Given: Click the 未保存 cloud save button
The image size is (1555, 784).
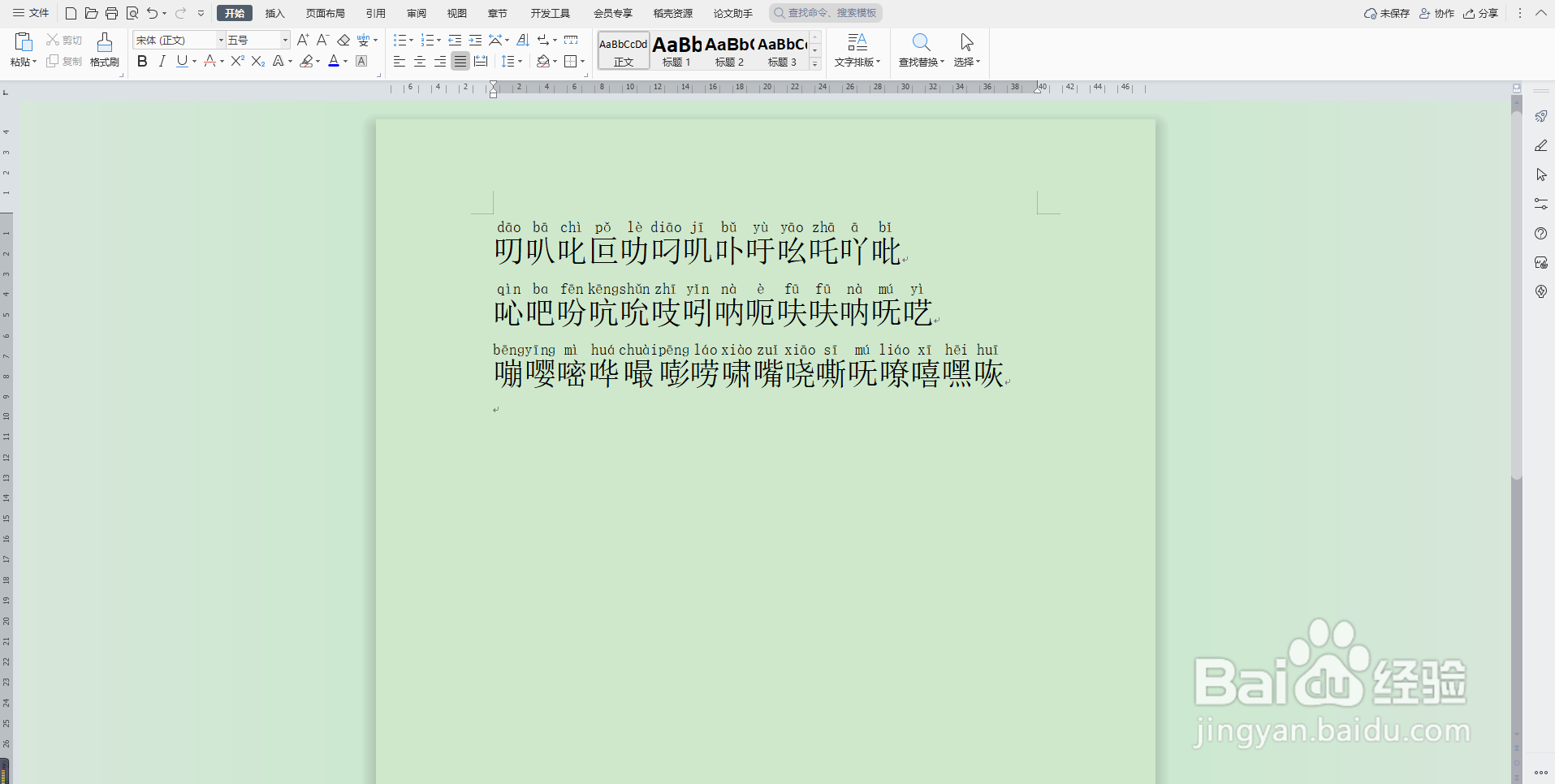Looking at the screenshot, I should [x=1387, y=13].
